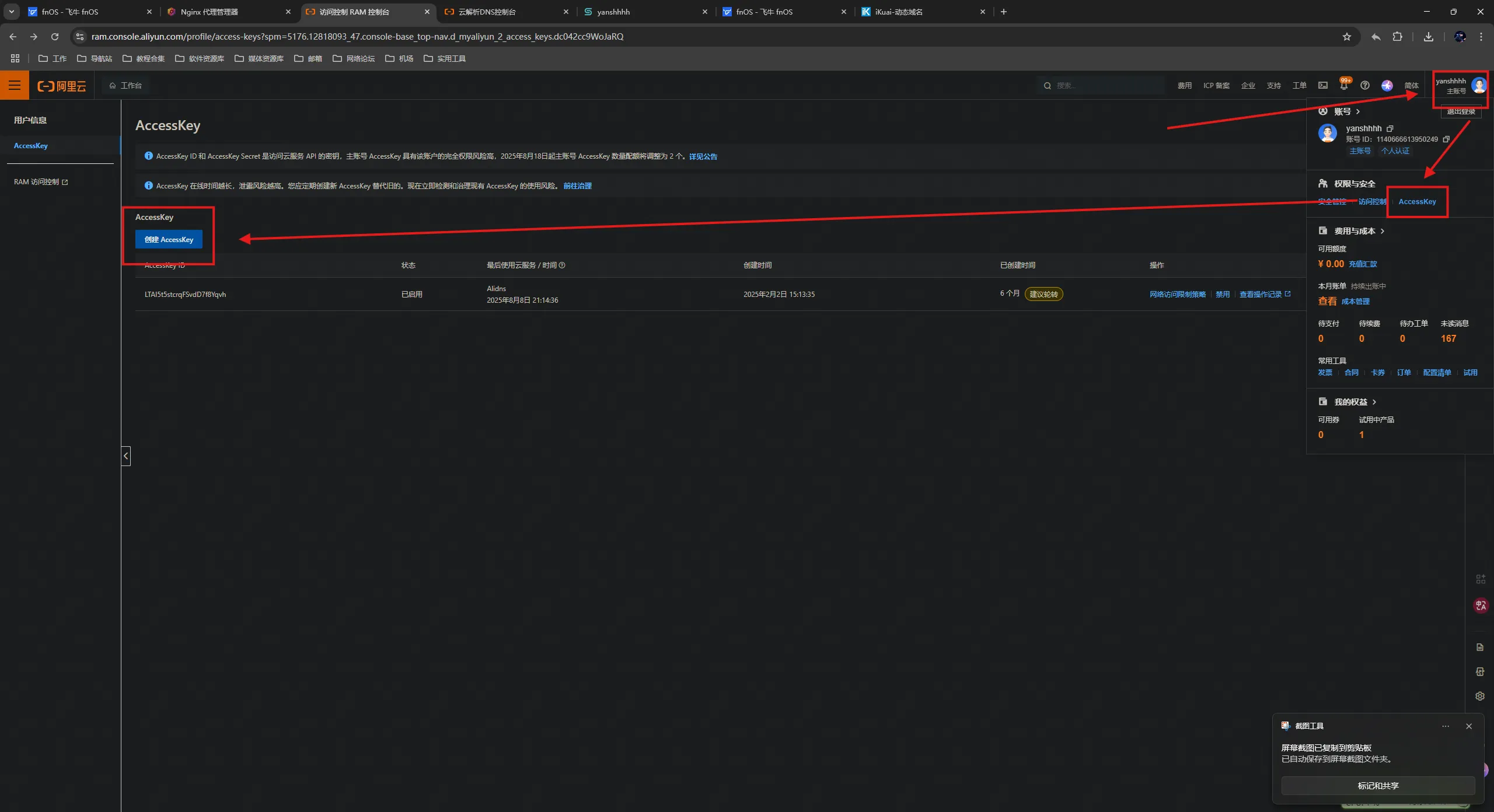Switch to Nginx 代理管理器 tab

click(228, 12)
